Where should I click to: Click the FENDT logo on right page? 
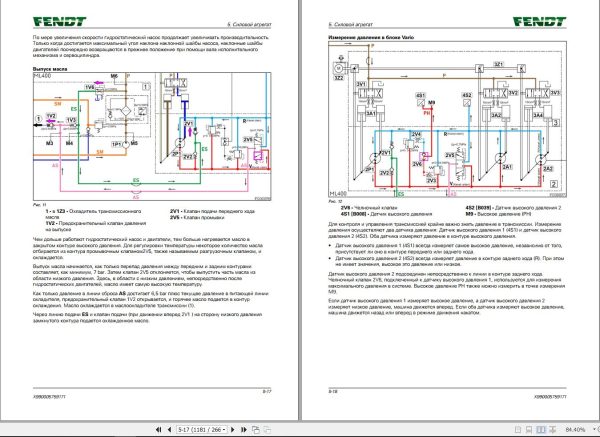tap(539, 22)
